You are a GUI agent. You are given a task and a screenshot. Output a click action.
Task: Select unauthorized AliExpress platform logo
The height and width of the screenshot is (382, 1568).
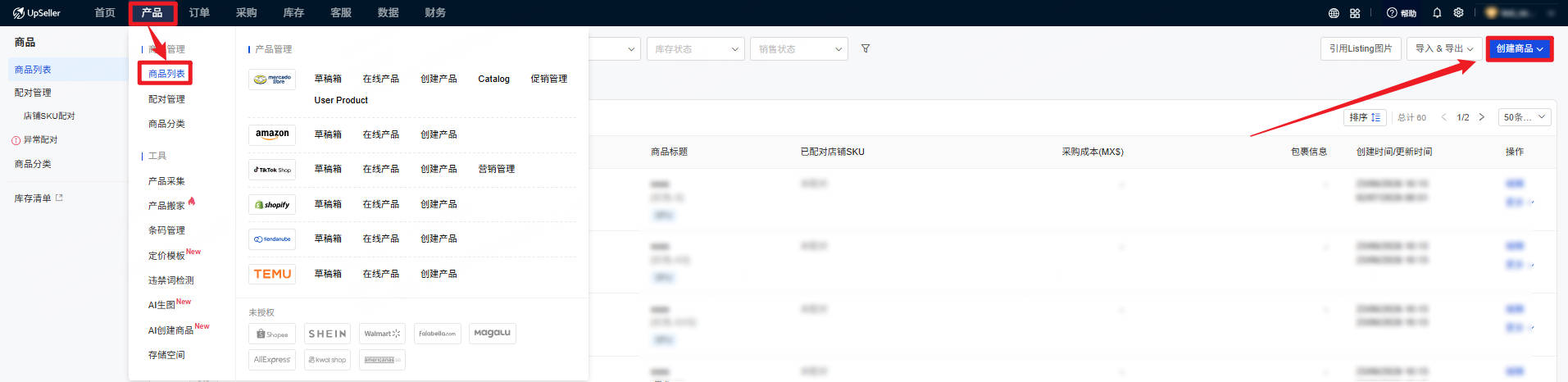[x=272, y=360]
